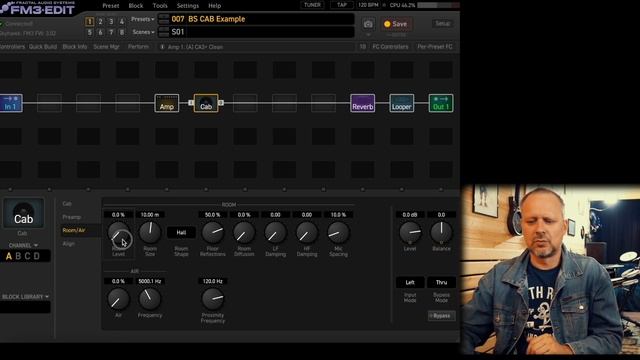Select the In 1 block on grid
The image size is (640, 360).
10,103
